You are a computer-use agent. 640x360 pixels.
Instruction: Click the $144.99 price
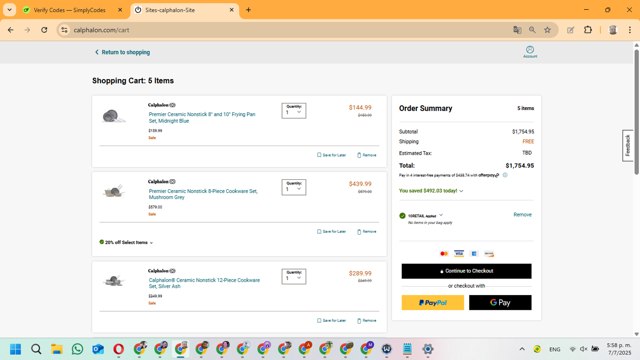(x=360, y=107)
